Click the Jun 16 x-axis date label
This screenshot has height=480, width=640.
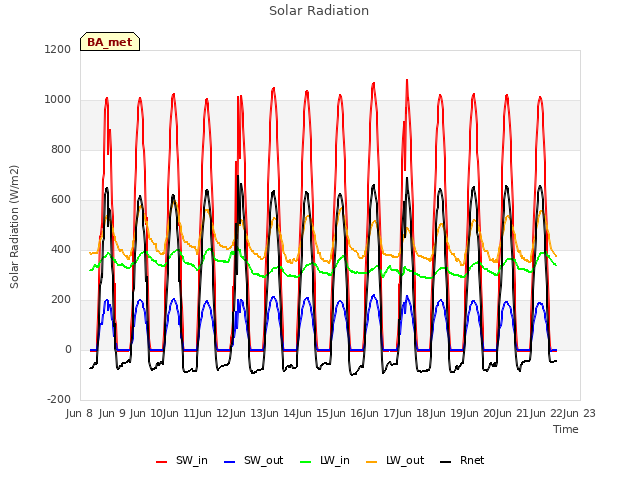tap(347, 413)
